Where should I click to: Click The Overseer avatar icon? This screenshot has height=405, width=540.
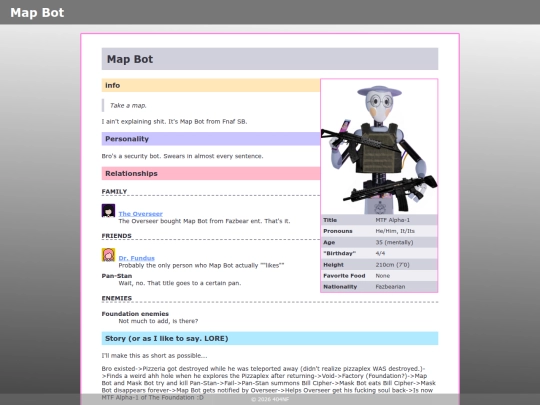pos(108,210)
